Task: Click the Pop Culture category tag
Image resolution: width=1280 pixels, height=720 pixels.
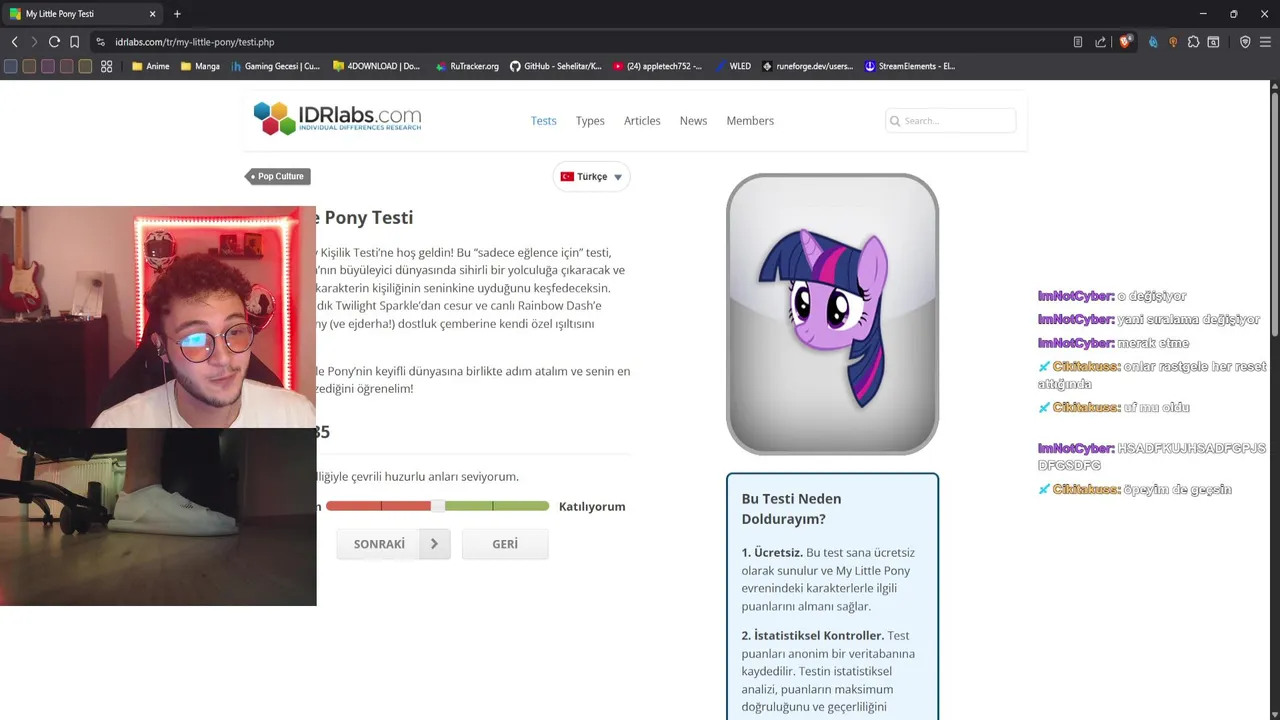Action: [x=277, y=176]
